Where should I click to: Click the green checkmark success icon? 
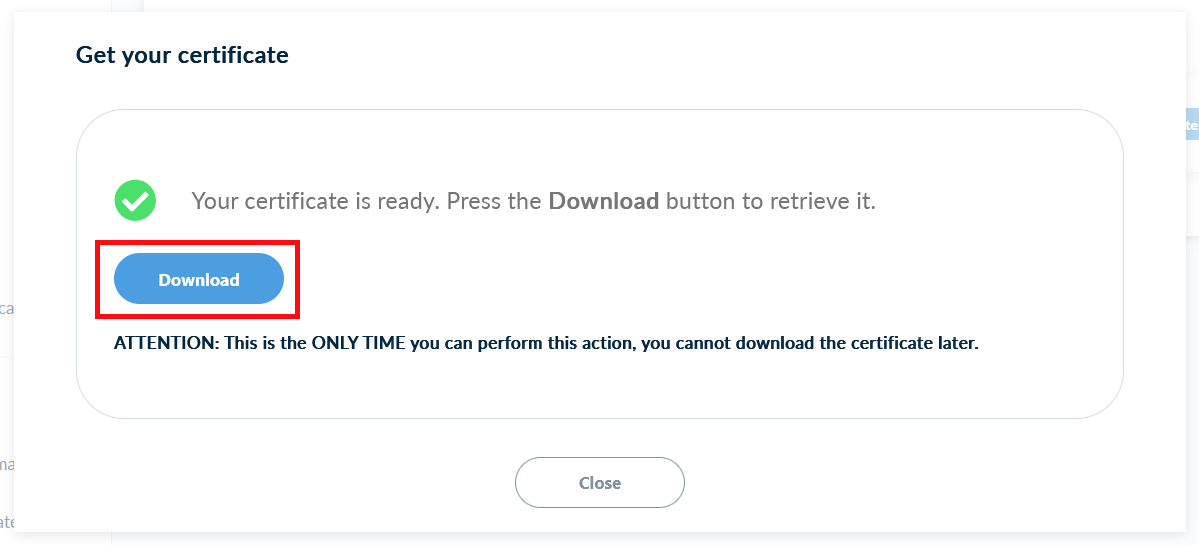click(x=135, y=201)
